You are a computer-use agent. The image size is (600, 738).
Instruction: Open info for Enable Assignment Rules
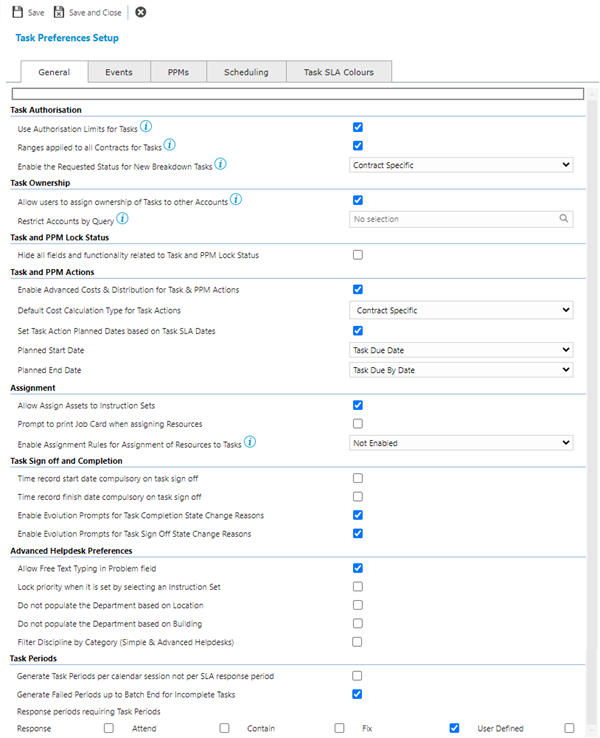pos(249,441)
